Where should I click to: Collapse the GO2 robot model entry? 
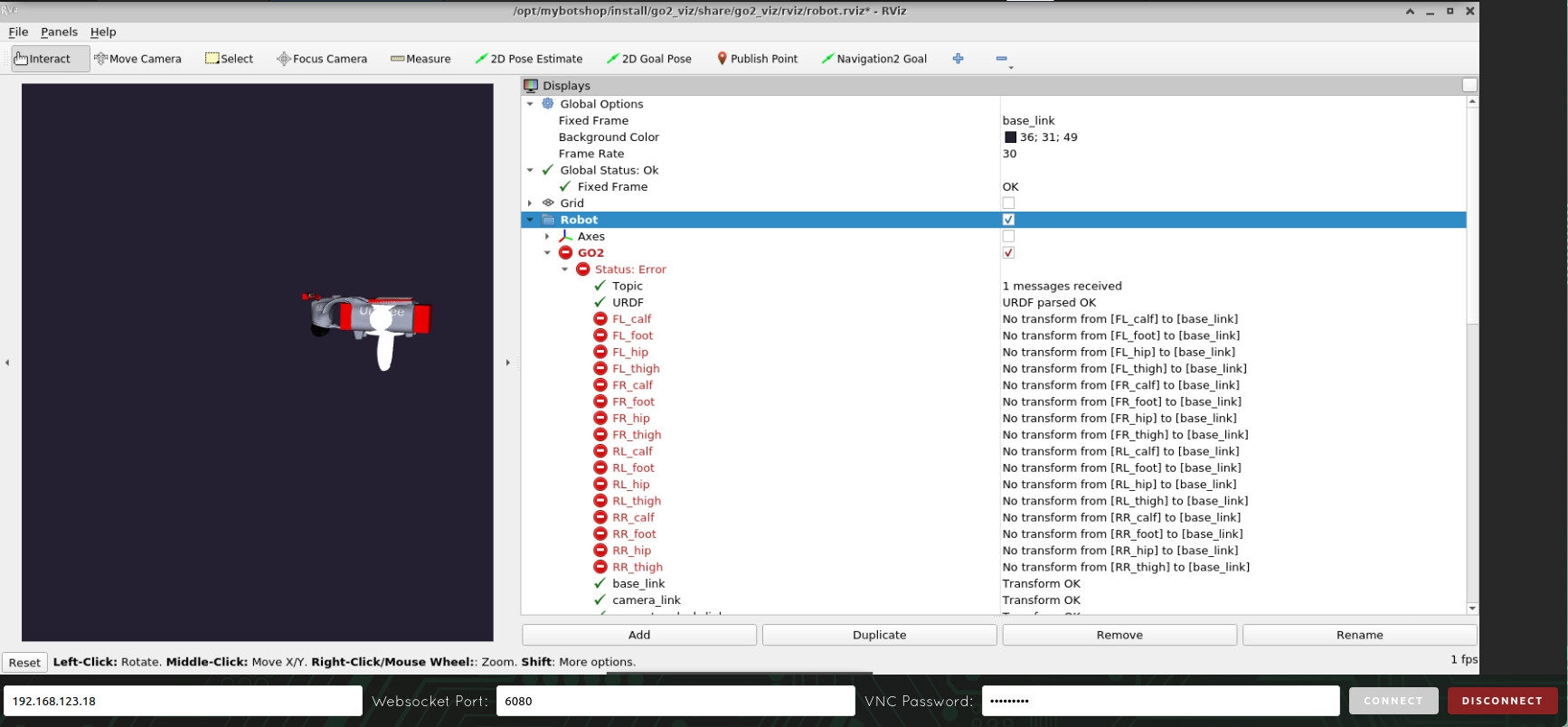click(x=547, y=253)
